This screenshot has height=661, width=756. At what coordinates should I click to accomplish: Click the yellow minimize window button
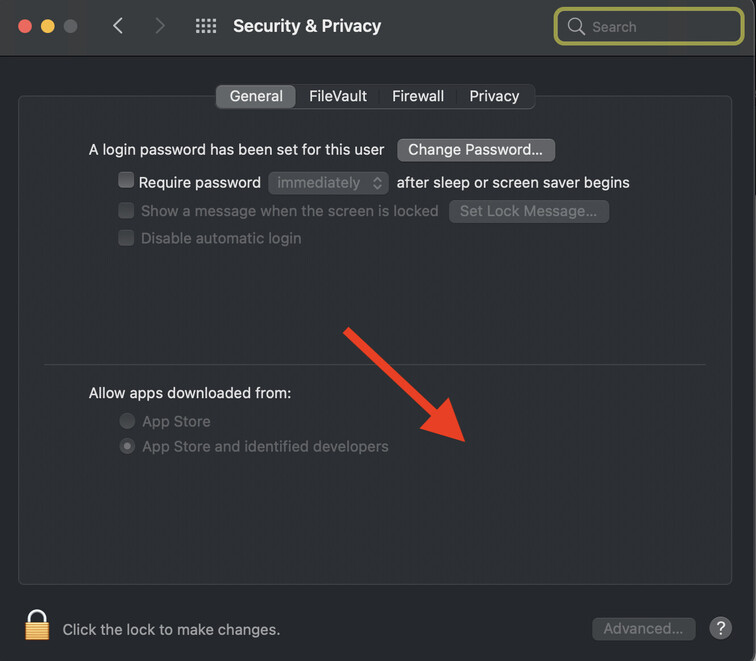(x=47, y=26)
